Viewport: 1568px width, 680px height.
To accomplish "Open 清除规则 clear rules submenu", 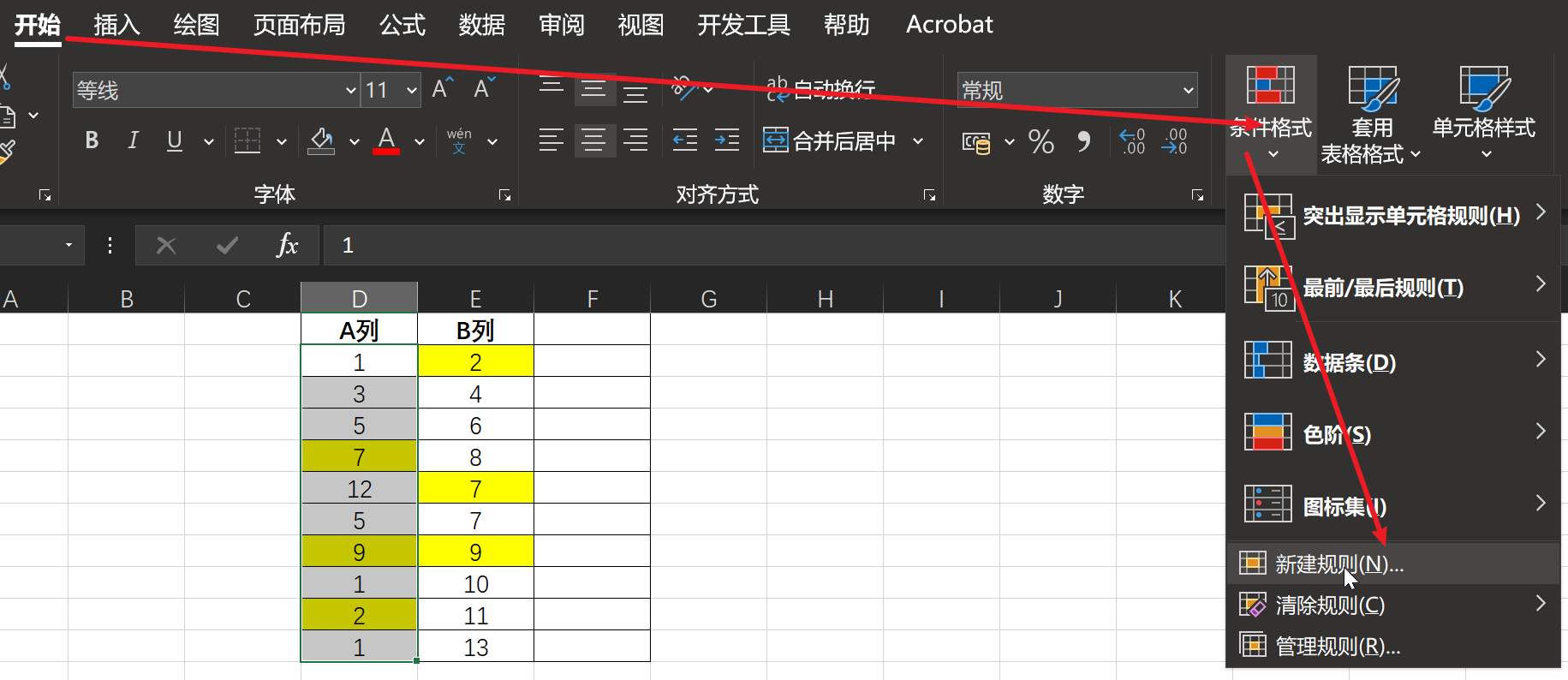I will [x=1393, y=605].
